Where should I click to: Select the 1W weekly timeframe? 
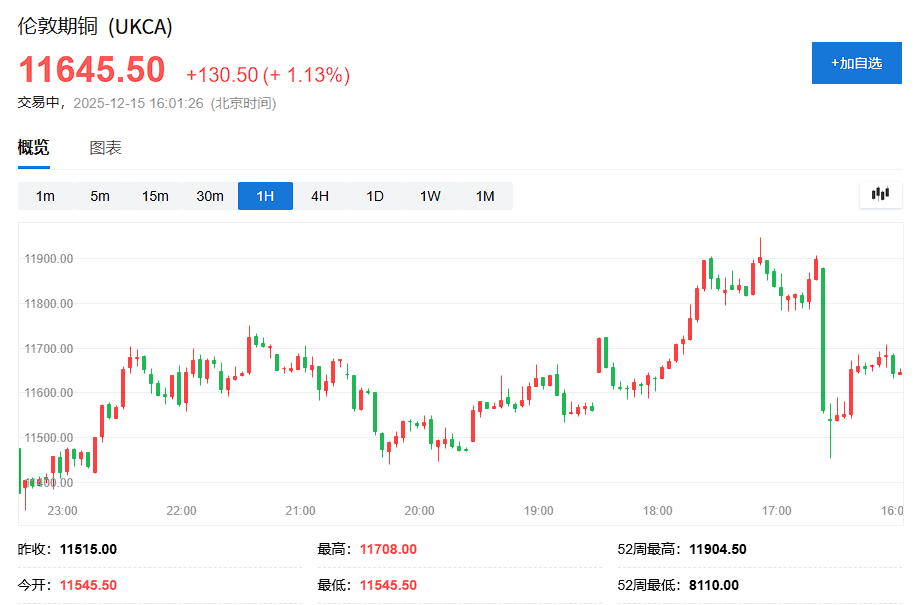click(429, 196)
